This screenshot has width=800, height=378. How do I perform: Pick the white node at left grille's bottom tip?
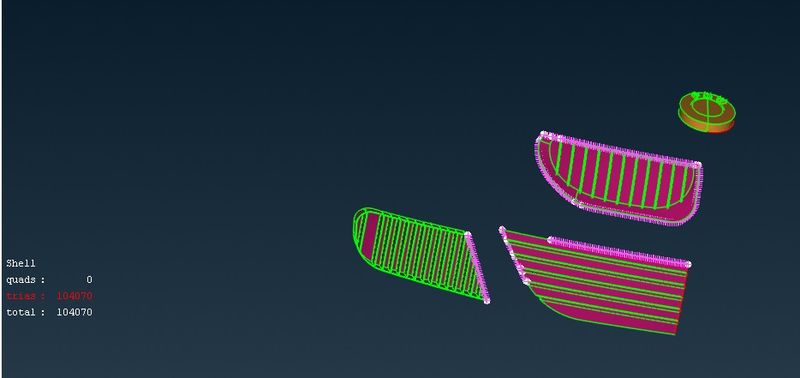487,301
